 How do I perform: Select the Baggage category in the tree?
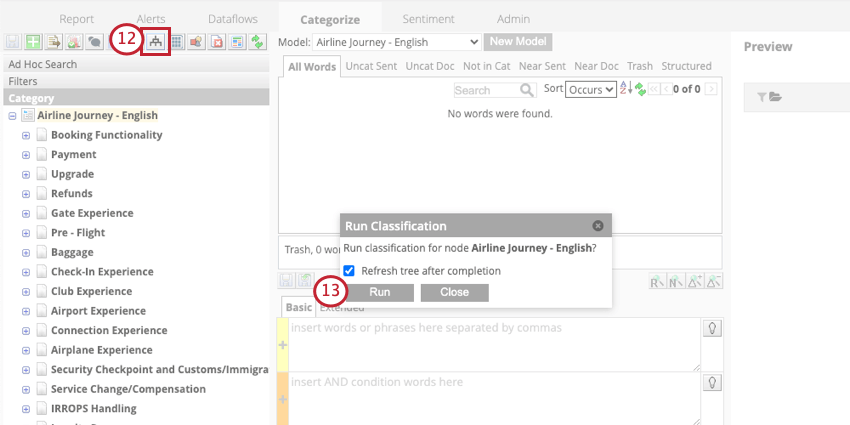[72, 252]
